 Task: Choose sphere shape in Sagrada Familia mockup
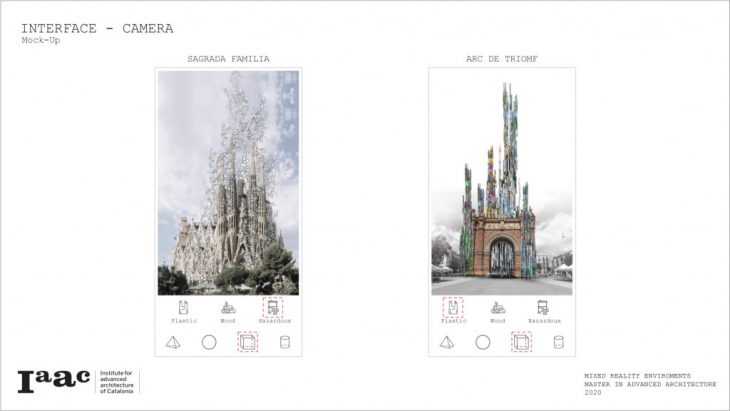209,342
